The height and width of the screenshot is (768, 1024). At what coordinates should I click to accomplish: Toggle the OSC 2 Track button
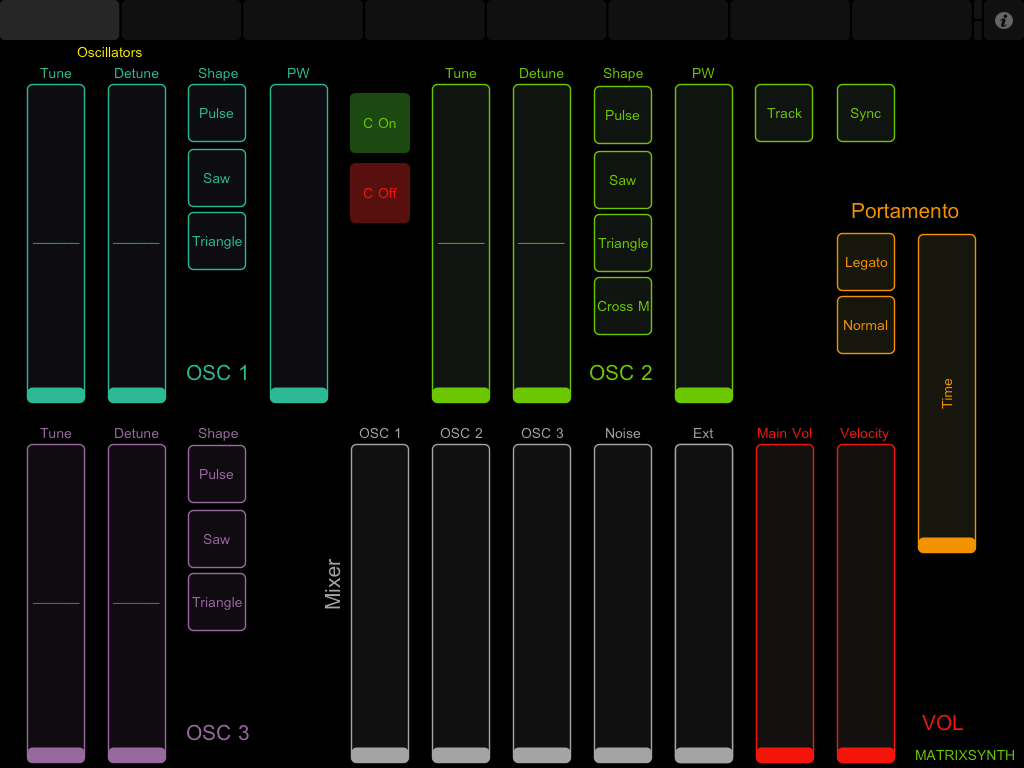(784, 113)
